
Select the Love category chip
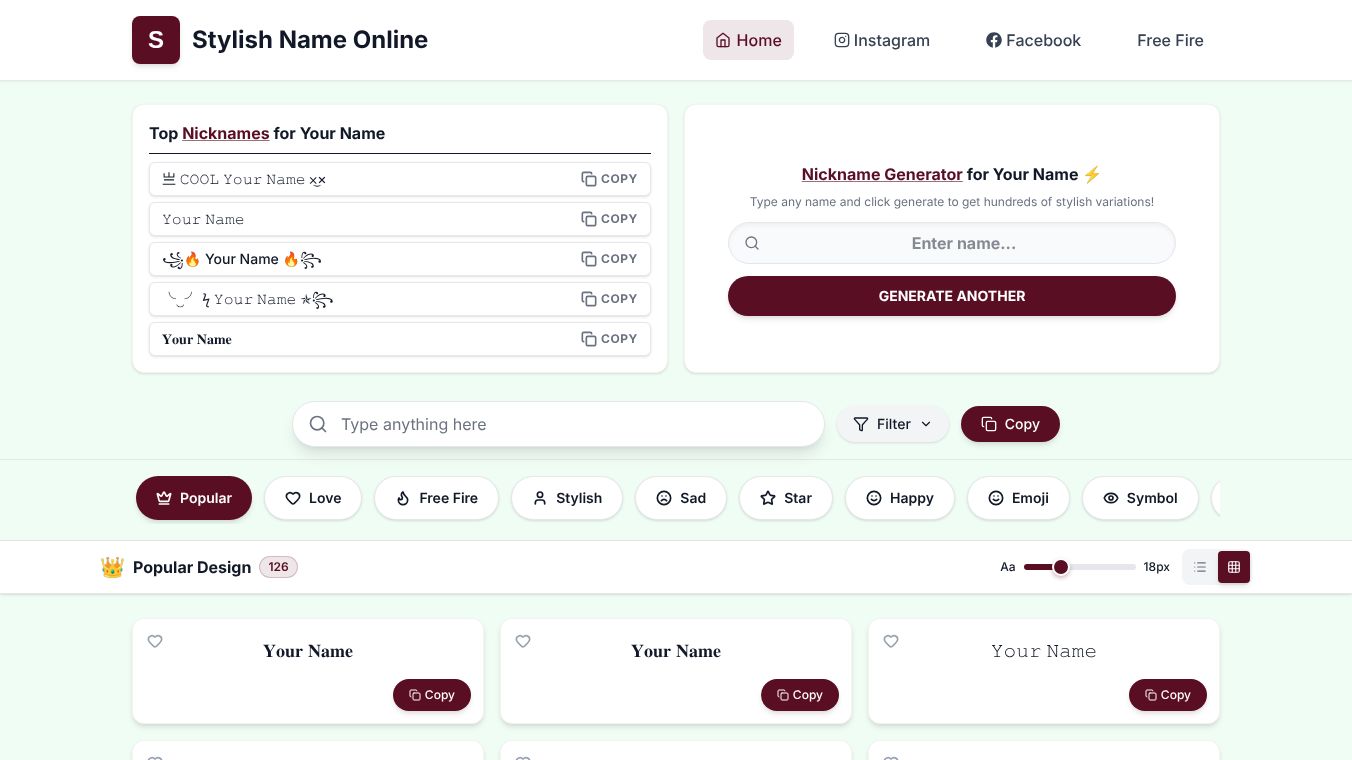click(x=313, y=498)
